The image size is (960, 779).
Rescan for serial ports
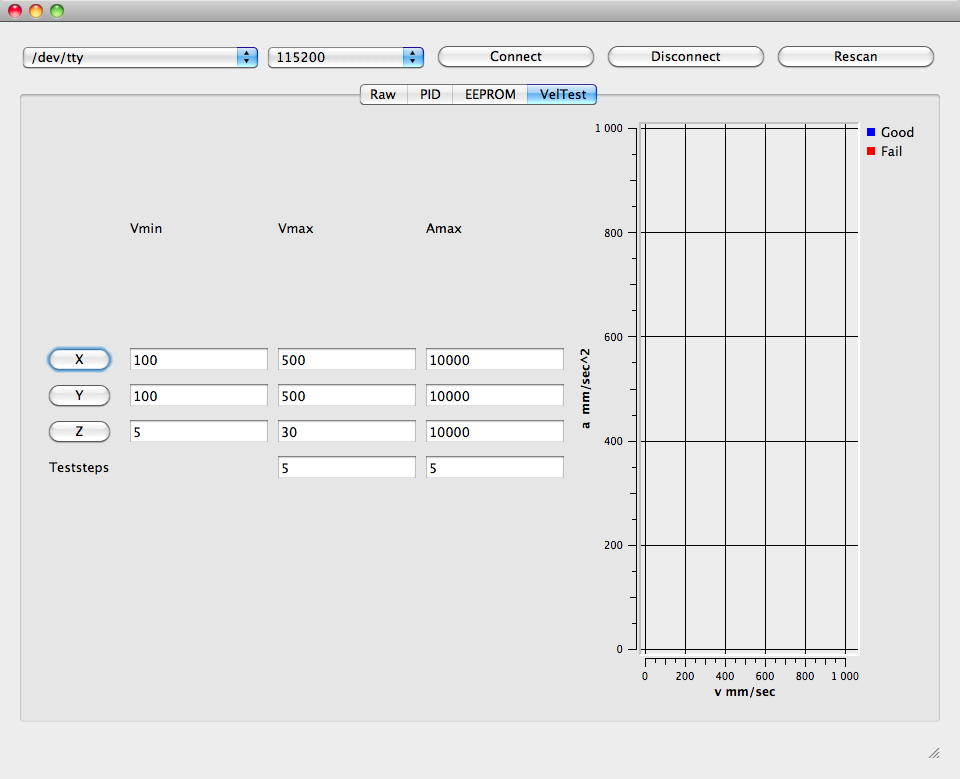[x=855, y=57]
